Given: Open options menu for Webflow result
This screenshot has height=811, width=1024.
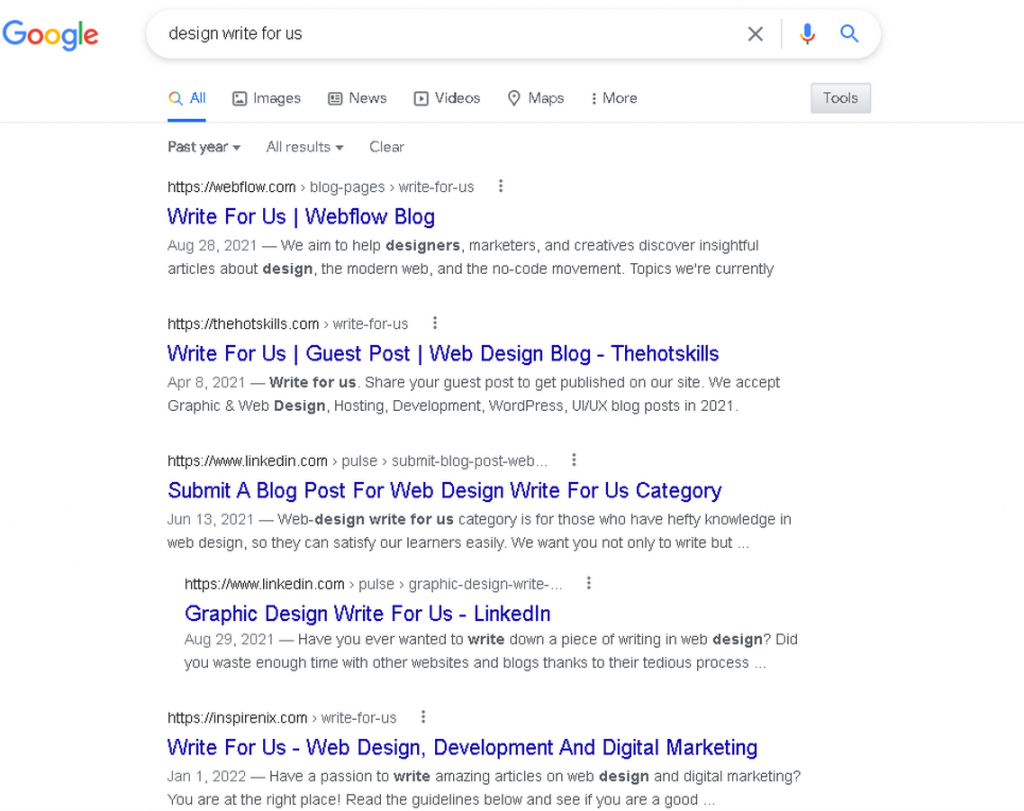Looking at the screenshot, I should click(501, 186).
